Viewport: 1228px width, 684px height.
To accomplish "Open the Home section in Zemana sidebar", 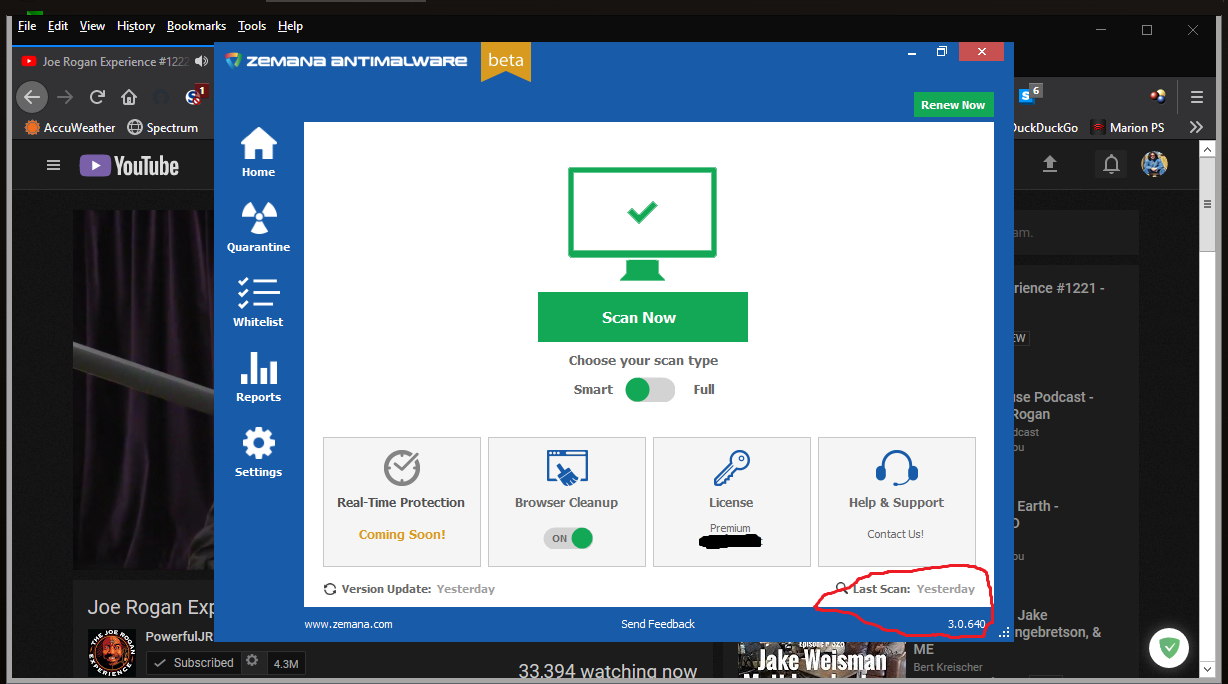I will tap(258, 152).
